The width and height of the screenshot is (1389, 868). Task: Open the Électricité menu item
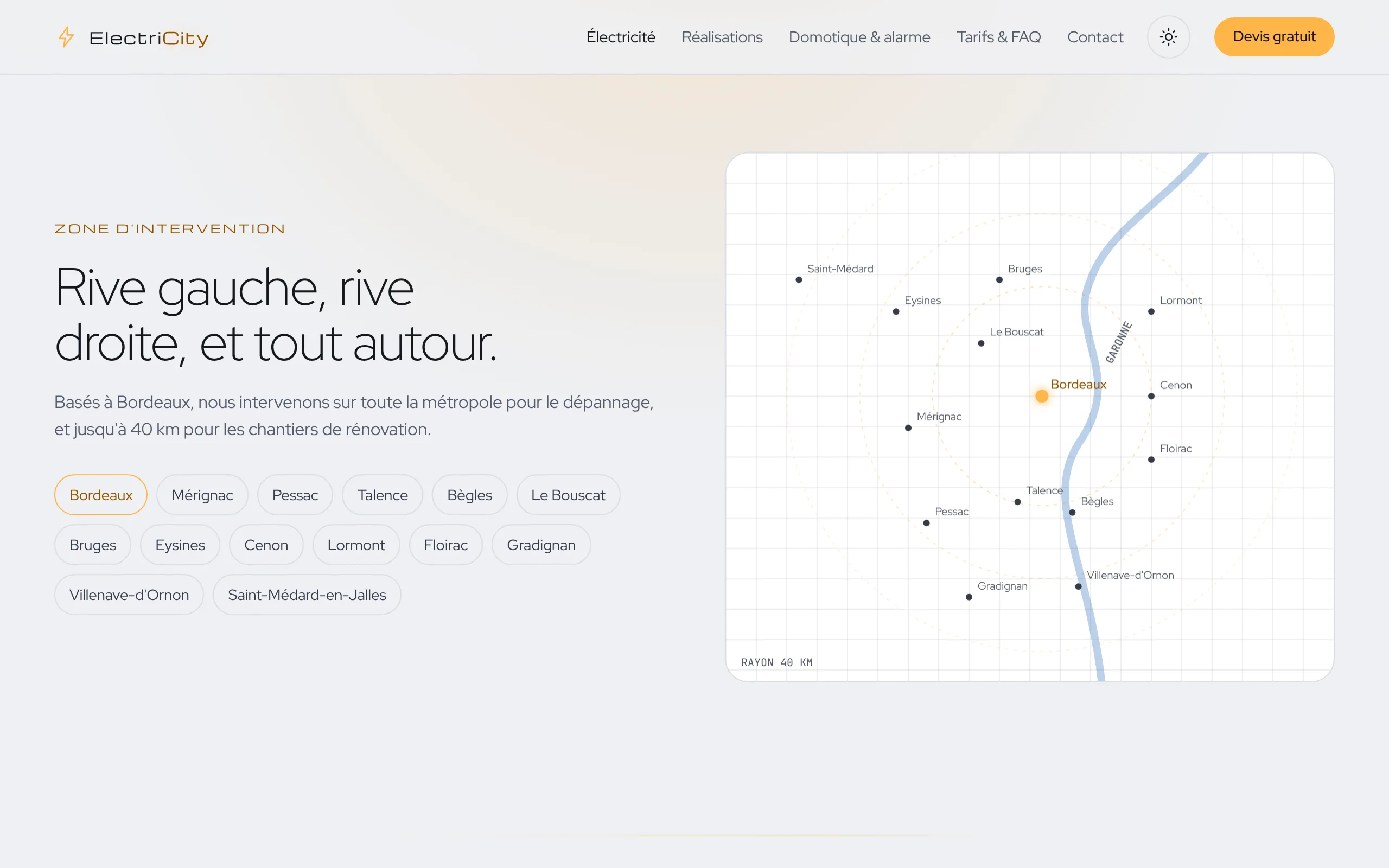(x=621, y=37)
